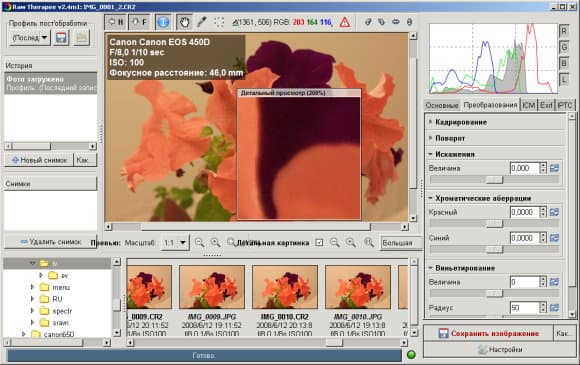Reset the Красный aberration value

(x=554, y=212)
